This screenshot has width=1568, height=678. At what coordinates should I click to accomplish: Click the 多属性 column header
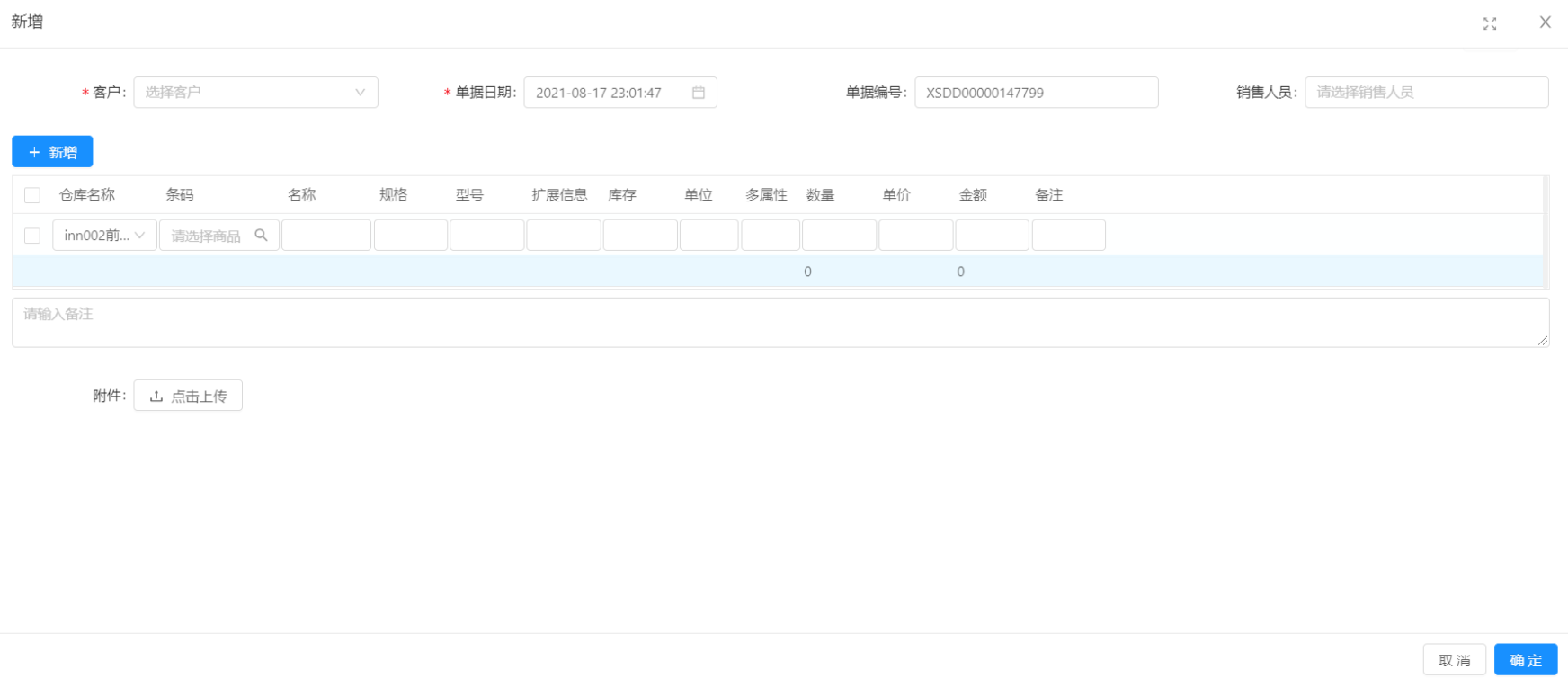[x=766, y=195]
